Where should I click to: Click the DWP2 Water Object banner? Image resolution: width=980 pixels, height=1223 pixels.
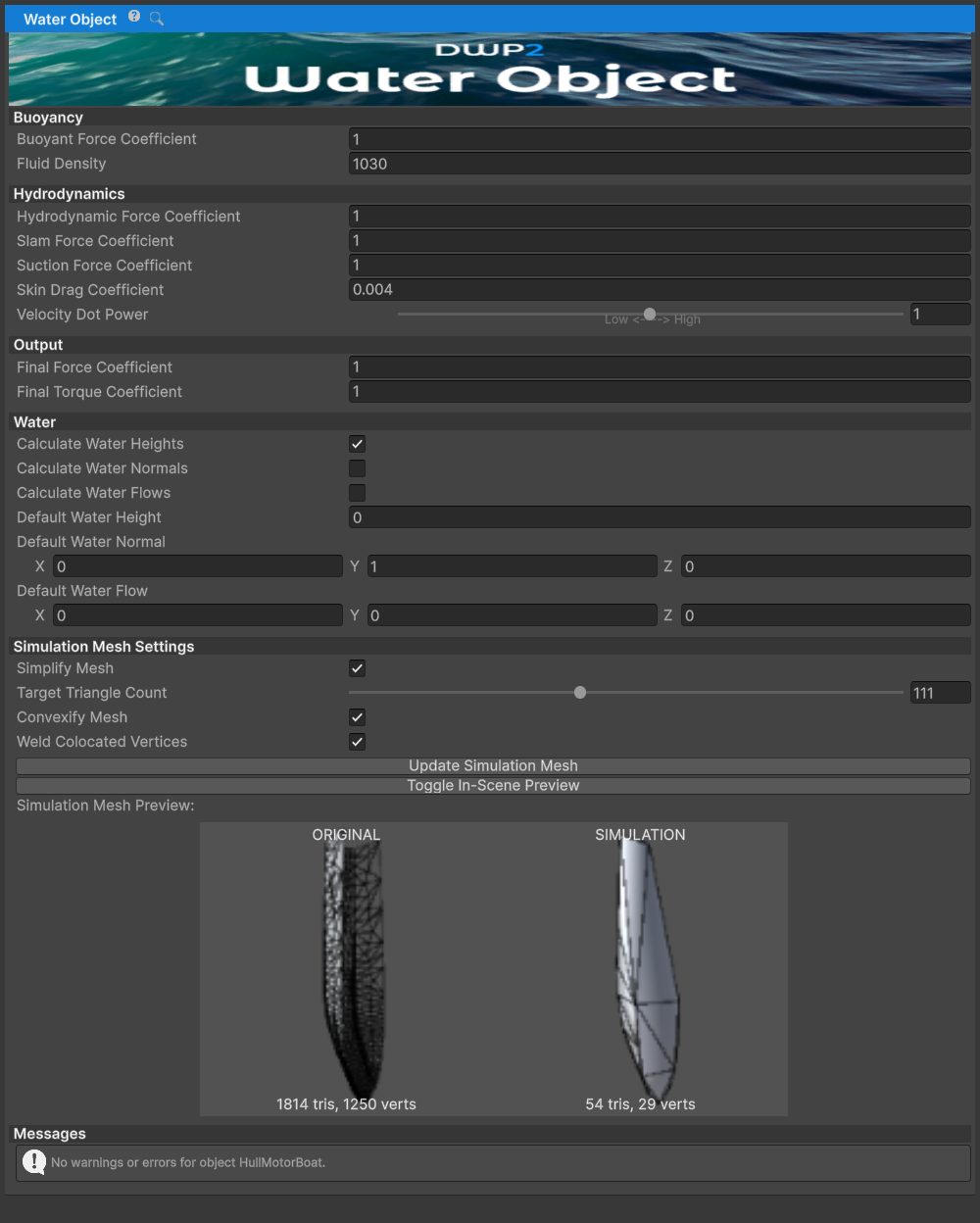point(490,69)
